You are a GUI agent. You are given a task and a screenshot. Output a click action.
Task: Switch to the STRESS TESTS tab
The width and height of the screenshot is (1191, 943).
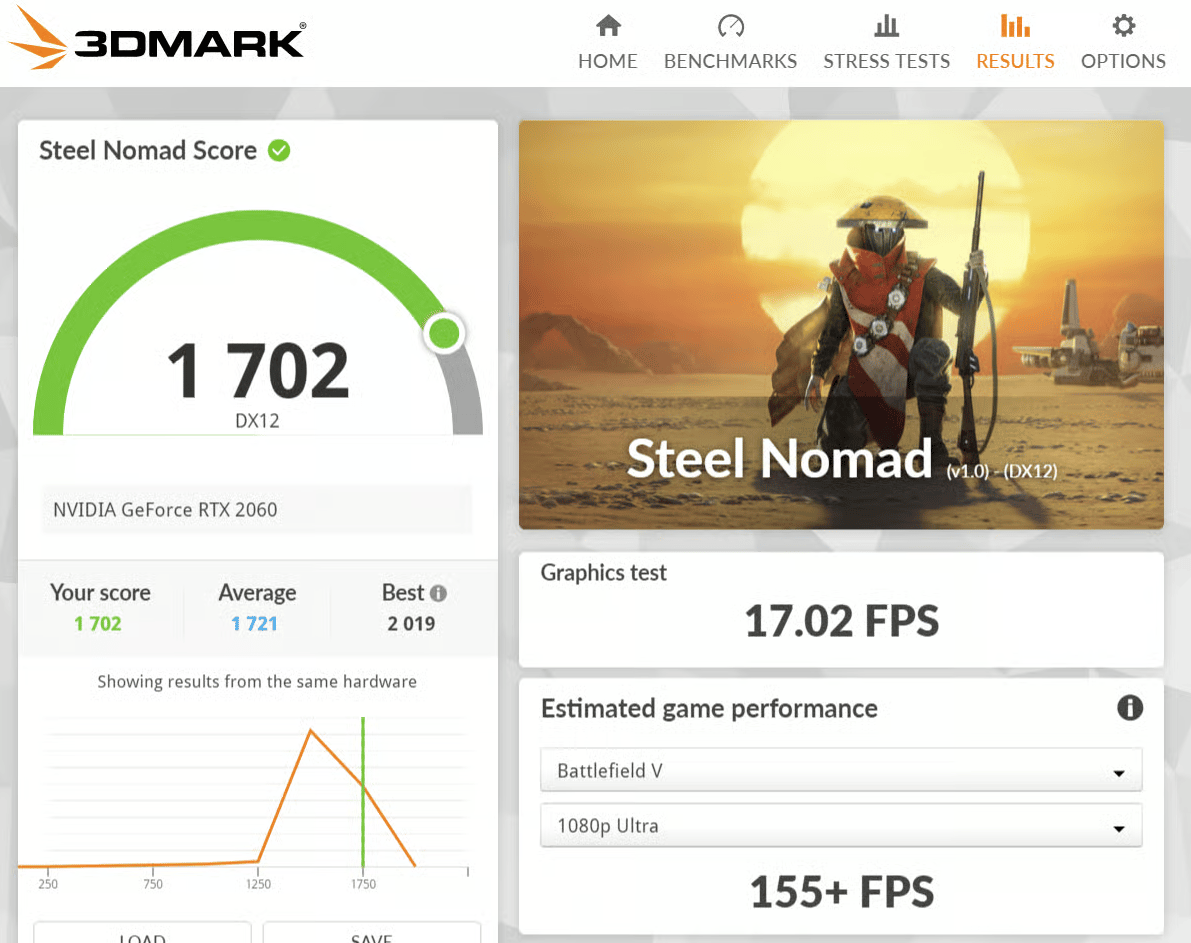(886, 61)
